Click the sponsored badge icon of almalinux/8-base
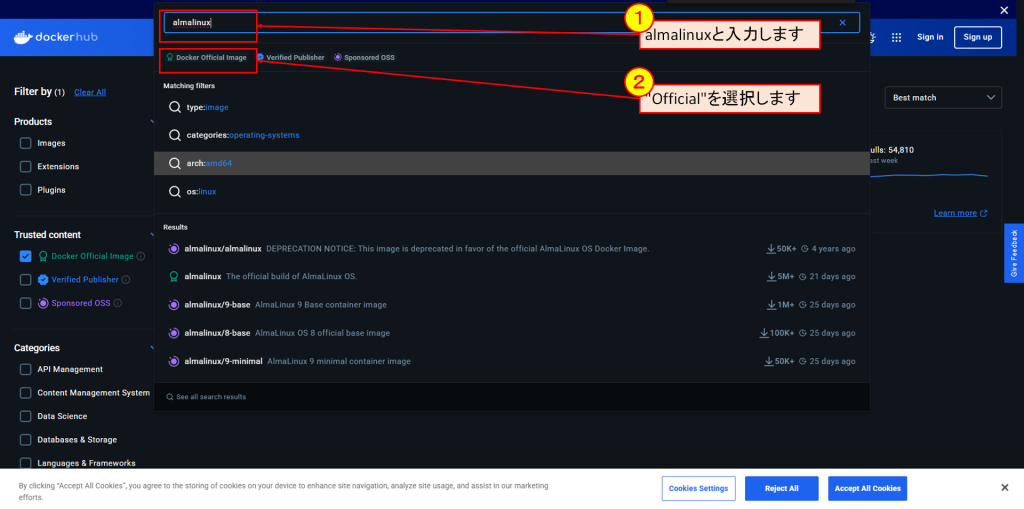 174,333
